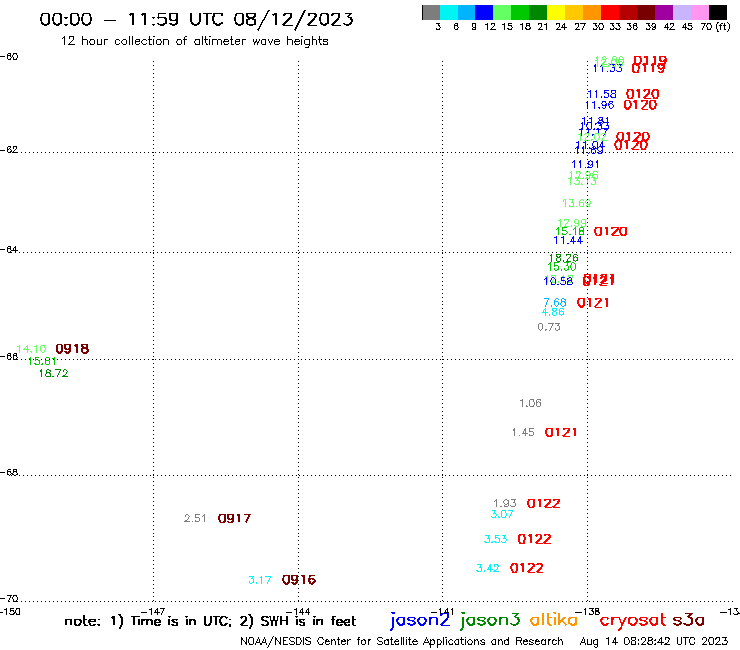740x650 pixels.
Task: Click wave height value 15.30
Action: 562,267
